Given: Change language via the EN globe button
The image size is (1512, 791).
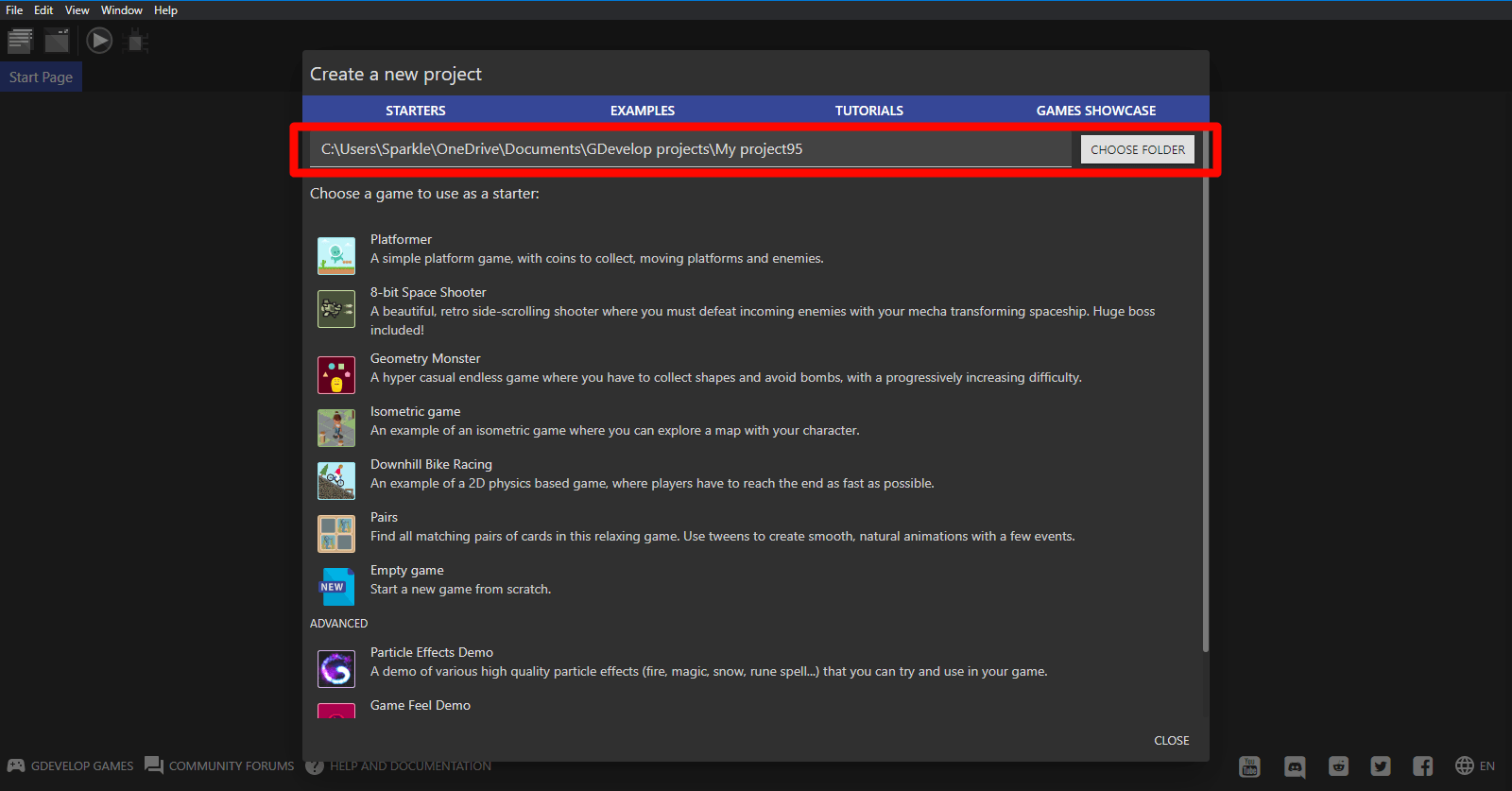Looking at the screenshot, I should click(1475, 765).
